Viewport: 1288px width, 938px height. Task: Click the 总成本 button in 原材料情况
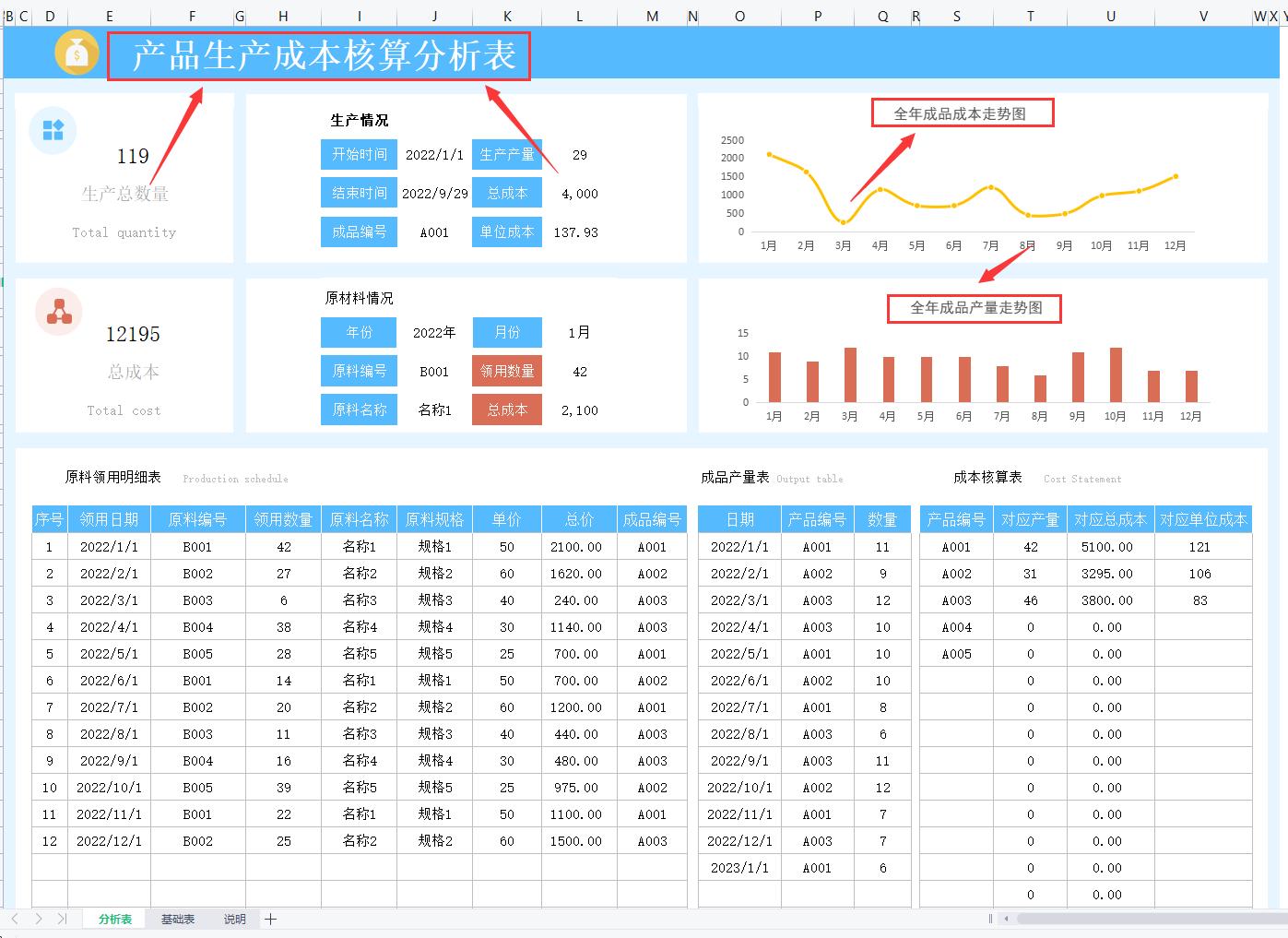(x=507, y=410)
